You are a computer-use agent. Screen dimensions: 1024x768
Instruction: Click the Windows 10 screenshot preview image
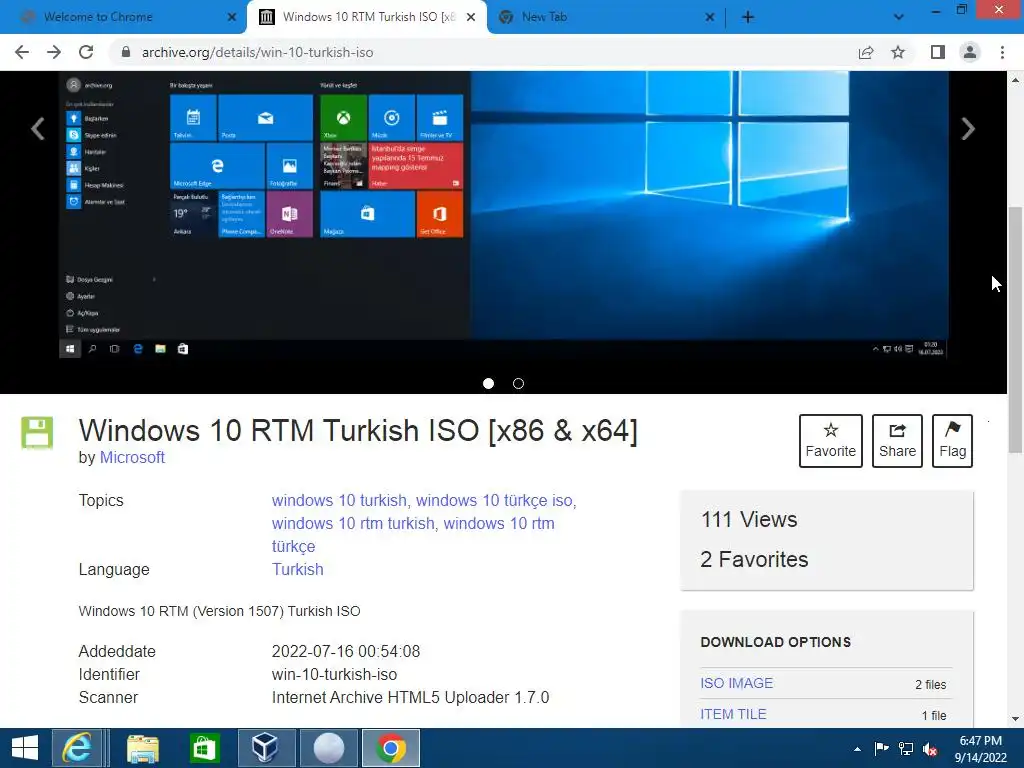pyautogui.click(x=504, y=216)
